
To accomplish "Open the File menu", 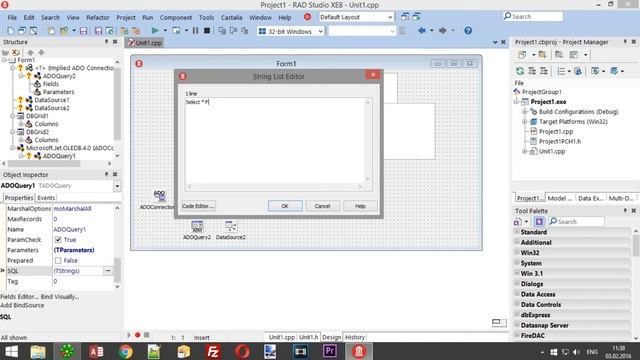I will 12,18.
